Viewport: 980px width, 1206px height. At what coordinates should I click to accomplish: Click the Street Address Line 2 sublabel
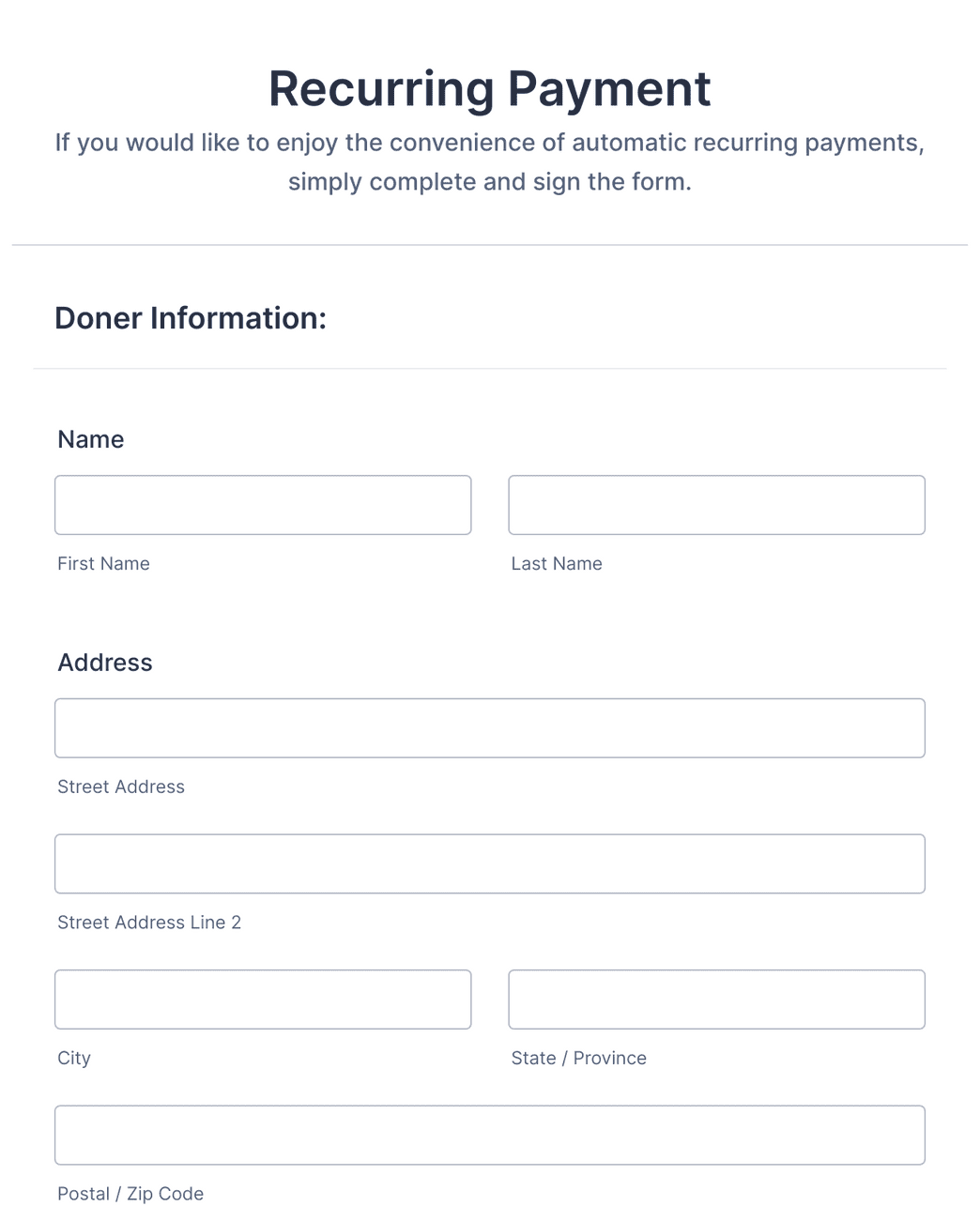coord(149,923)
